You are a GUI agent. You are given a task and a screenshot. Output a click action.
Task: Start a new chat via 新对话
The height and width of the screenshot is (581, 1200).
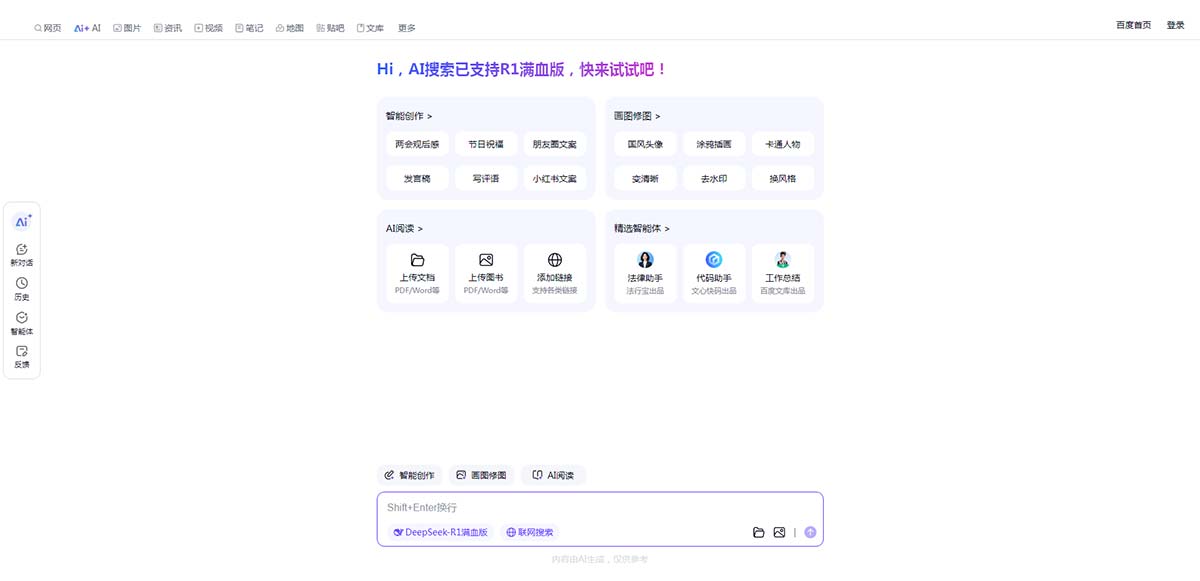tap(22, 255)
